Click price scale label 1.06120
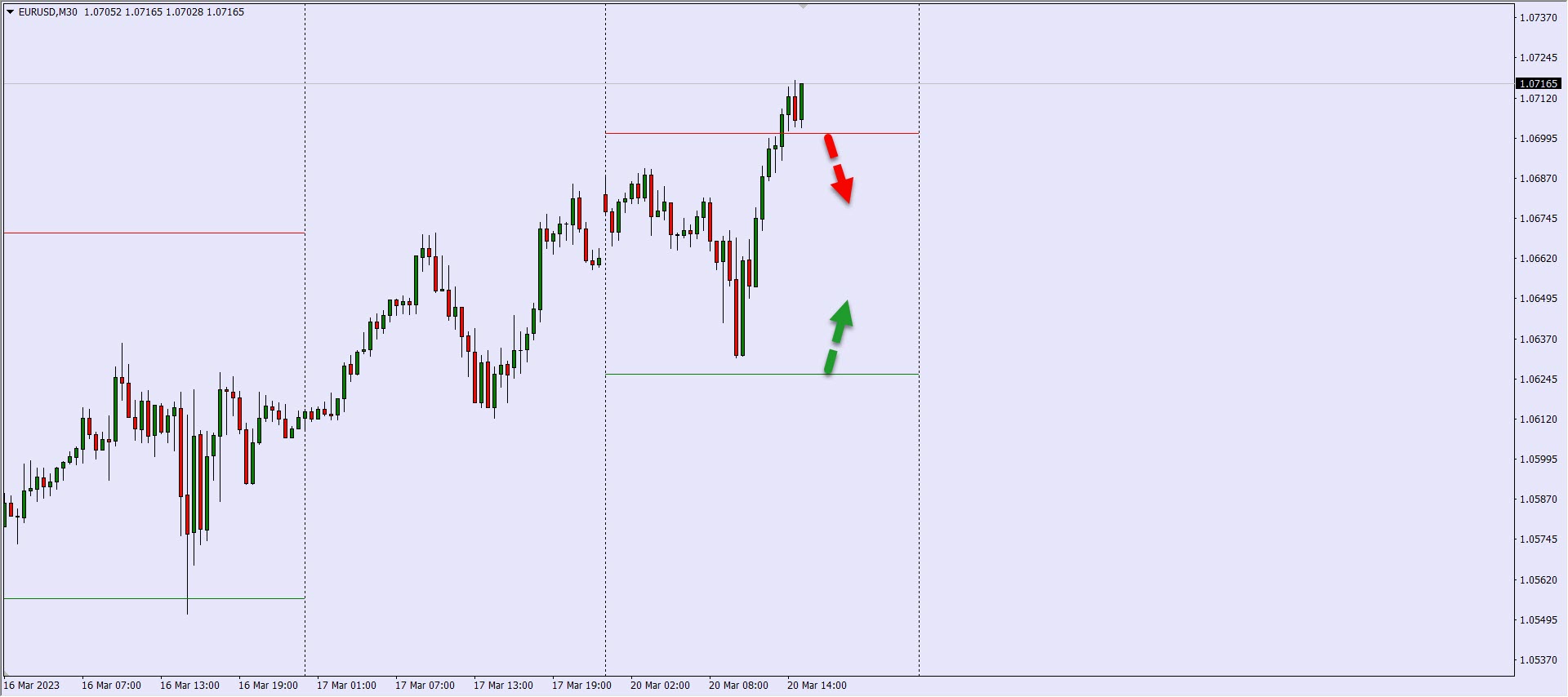Image resolution: width=1568 pixels, height=697 pixels. coord(1538,420)
